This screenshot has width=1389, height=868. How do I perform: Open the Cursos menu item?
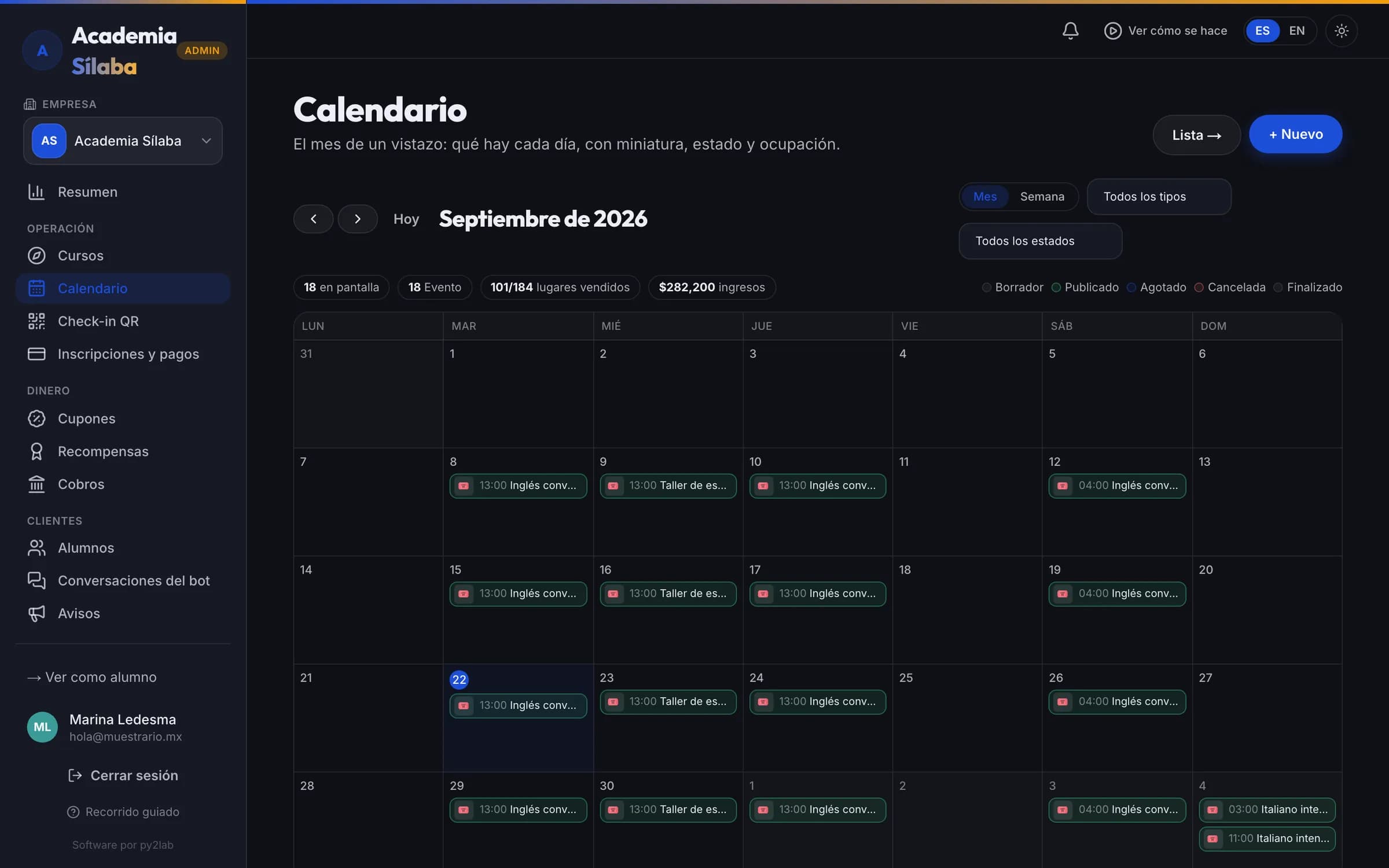coord(123,255)
